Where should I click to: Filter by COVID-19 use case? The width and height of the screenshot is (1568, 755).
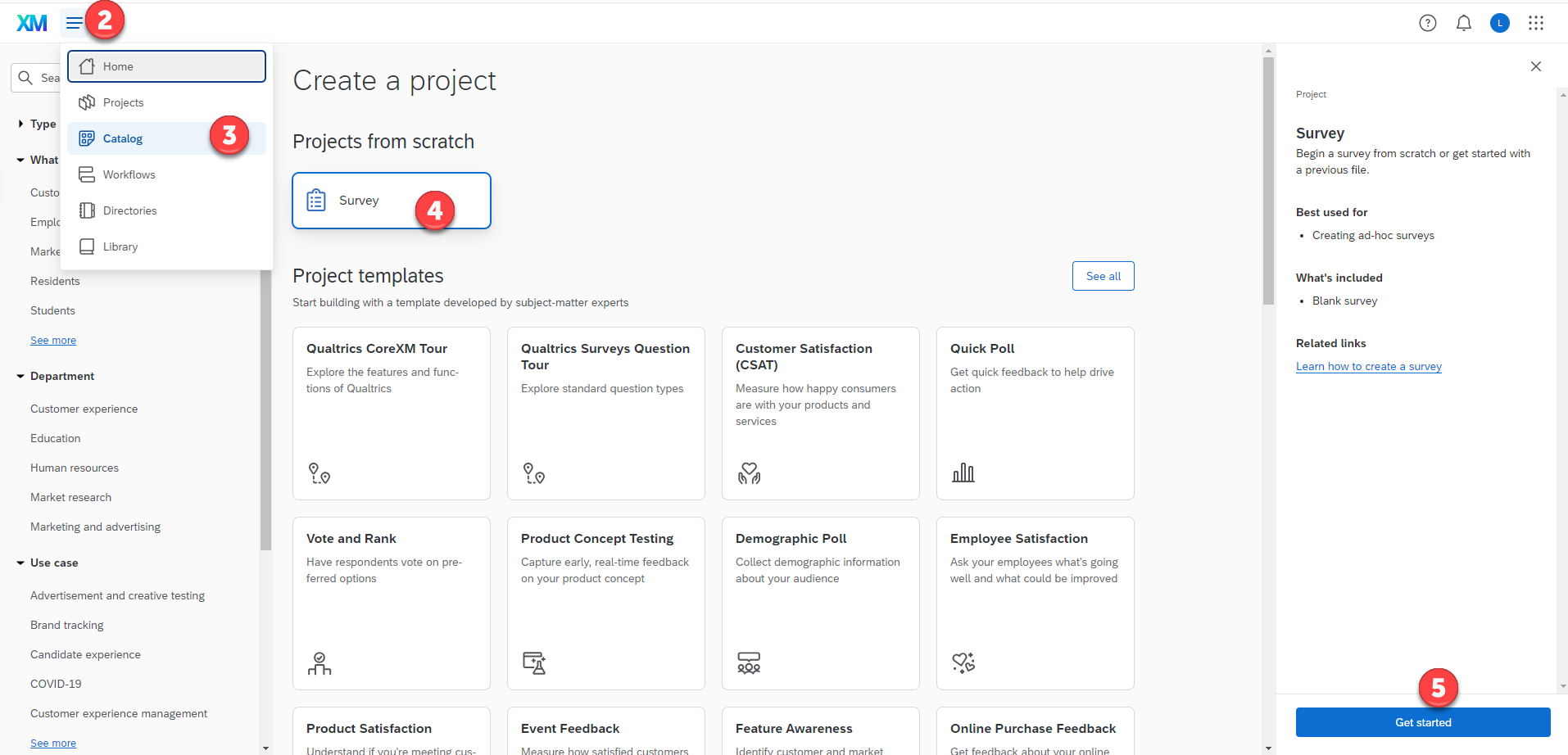pyautogui.click(x=56, y=684)
